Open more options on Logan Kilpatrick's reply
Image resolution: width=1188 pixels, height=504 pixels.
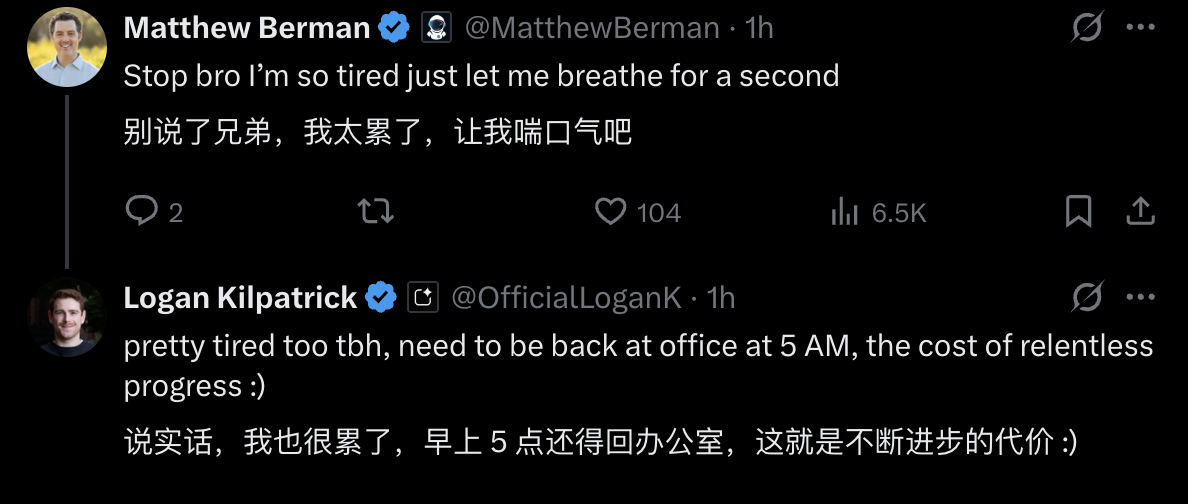1141,297
